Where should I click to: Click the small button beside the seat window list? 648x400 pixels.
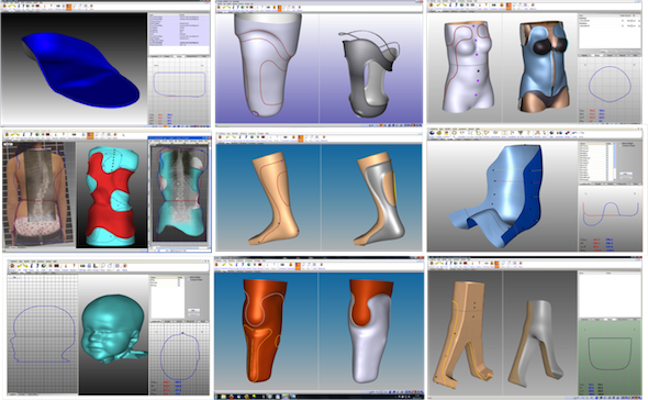tap(626, 174)
